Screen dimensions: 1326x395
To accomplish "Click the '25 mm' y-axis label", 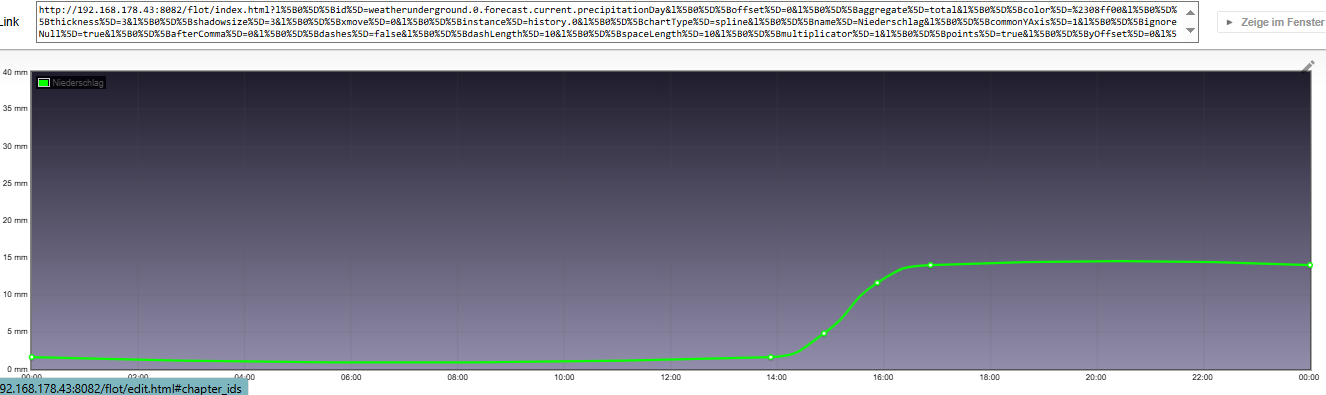I will pyautogui.click(x=14, y=183).
